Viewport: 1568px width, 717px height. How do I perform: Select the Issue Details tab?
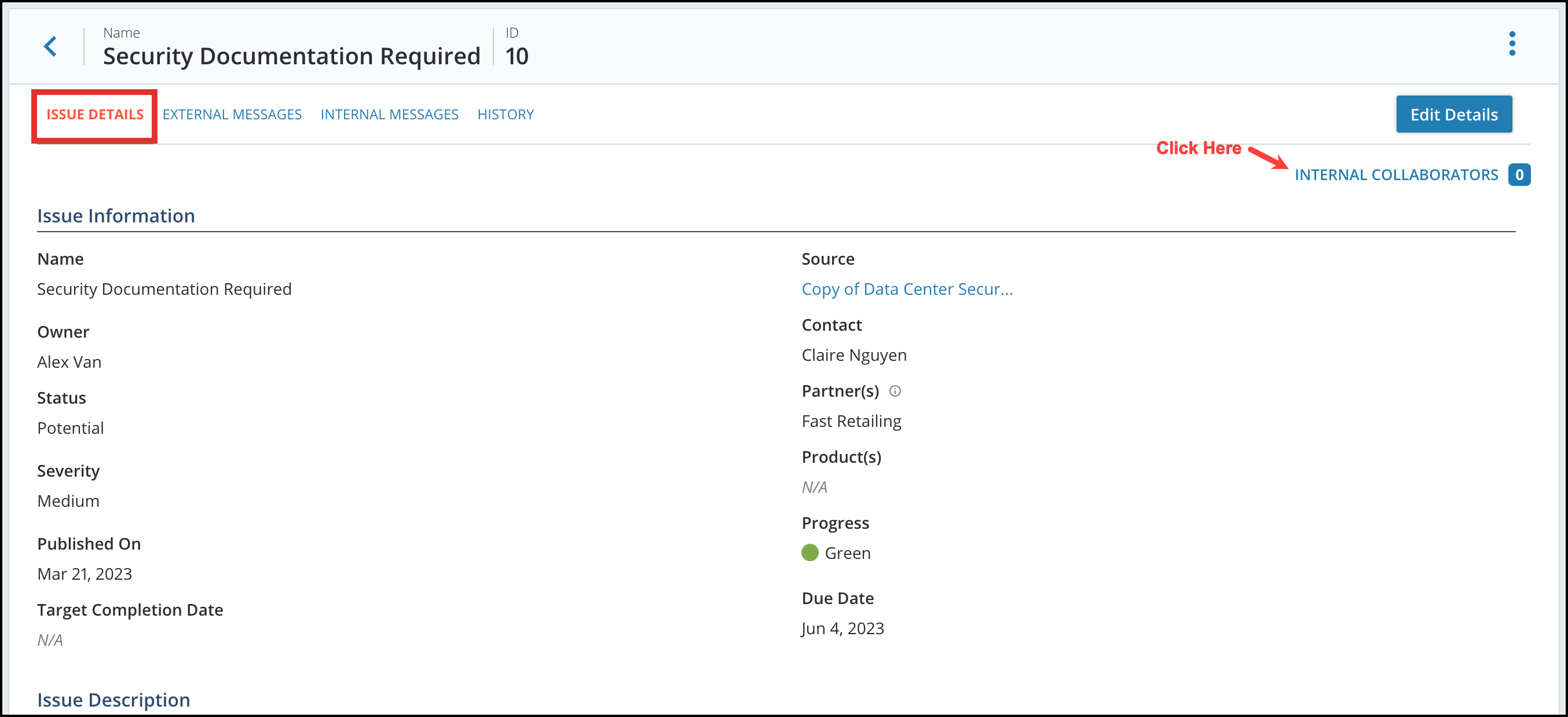click(95, 115)
